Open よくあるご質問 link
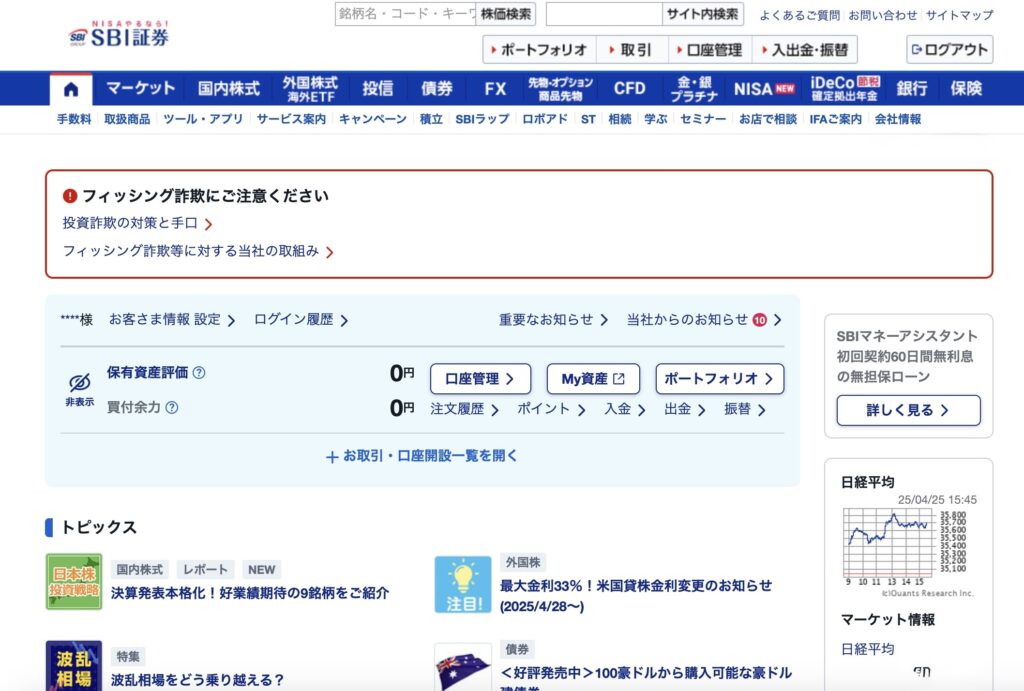The width and height of the screenshot is (1024, 691). pyautogui.click(x=799, y=15)
